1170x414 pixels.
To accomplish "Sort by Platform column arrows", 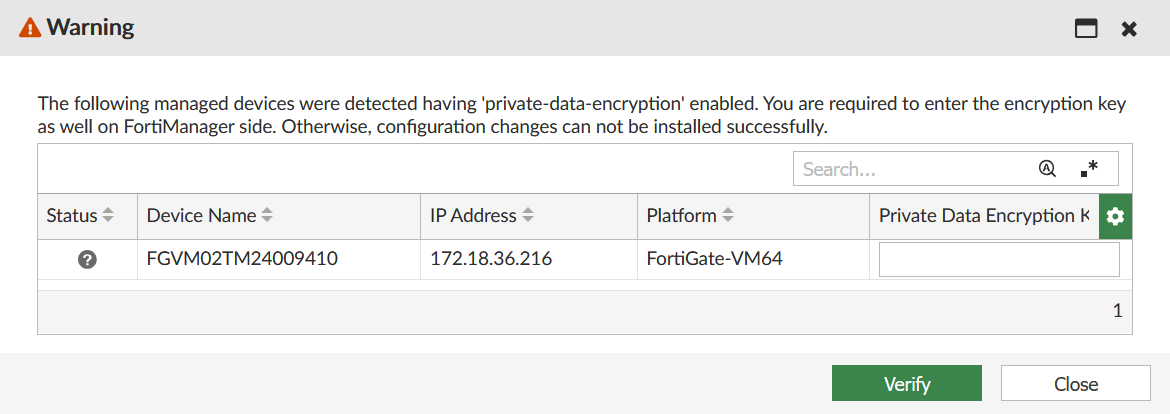I will coord(728,216).
